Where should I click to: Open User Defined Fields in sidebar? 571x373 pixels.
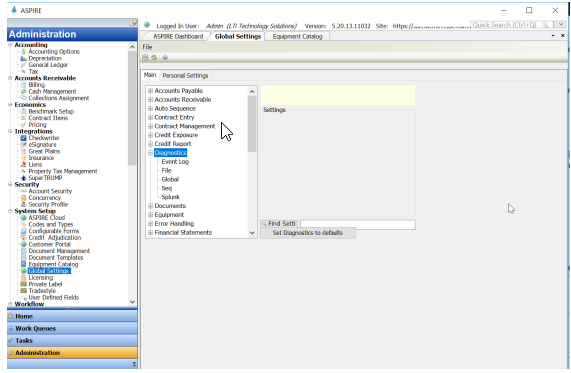(54, 298)
